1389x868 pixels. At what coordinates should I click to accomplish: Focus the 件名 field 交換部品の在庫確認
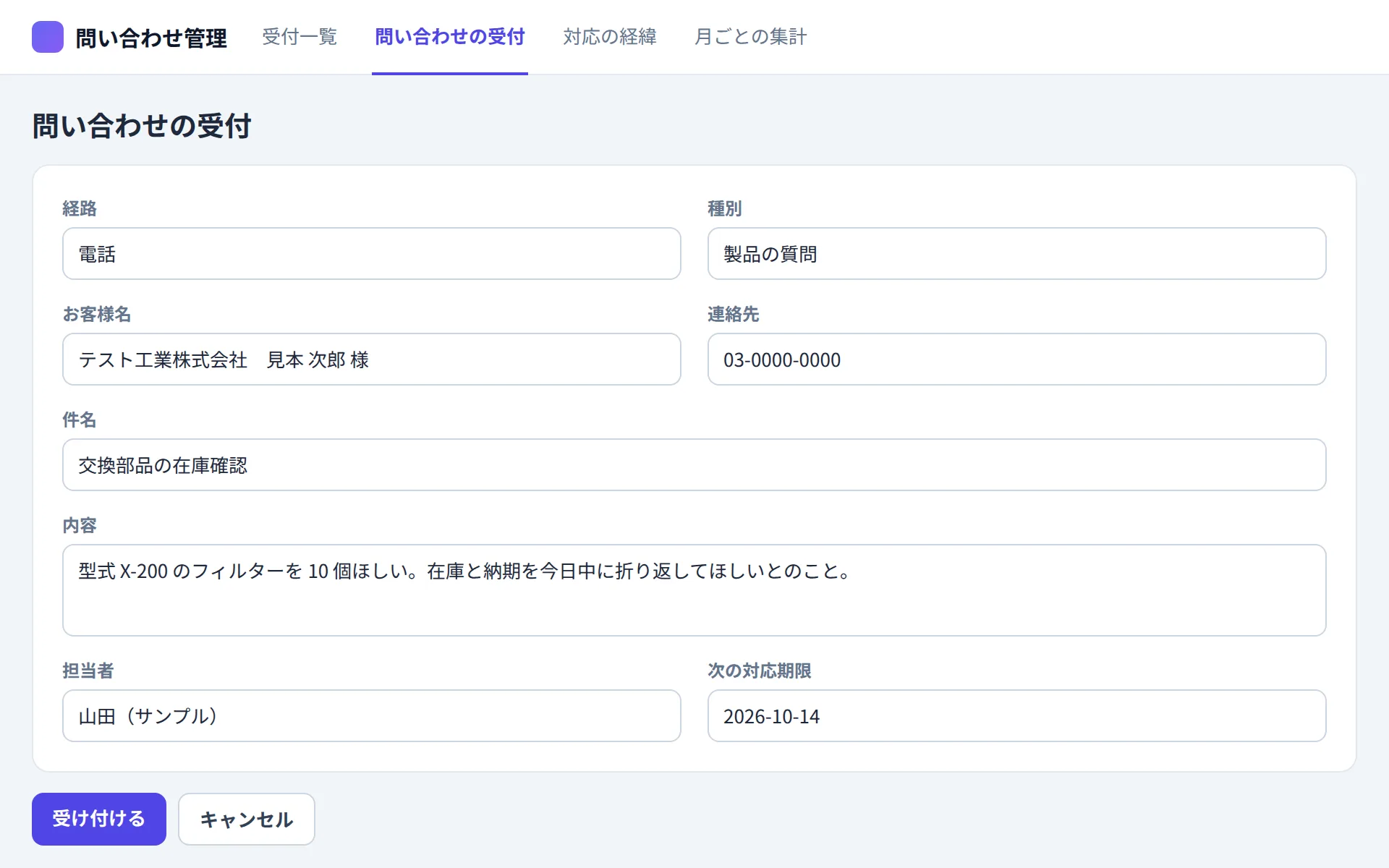pyautogui.click(x=694, y=465)
